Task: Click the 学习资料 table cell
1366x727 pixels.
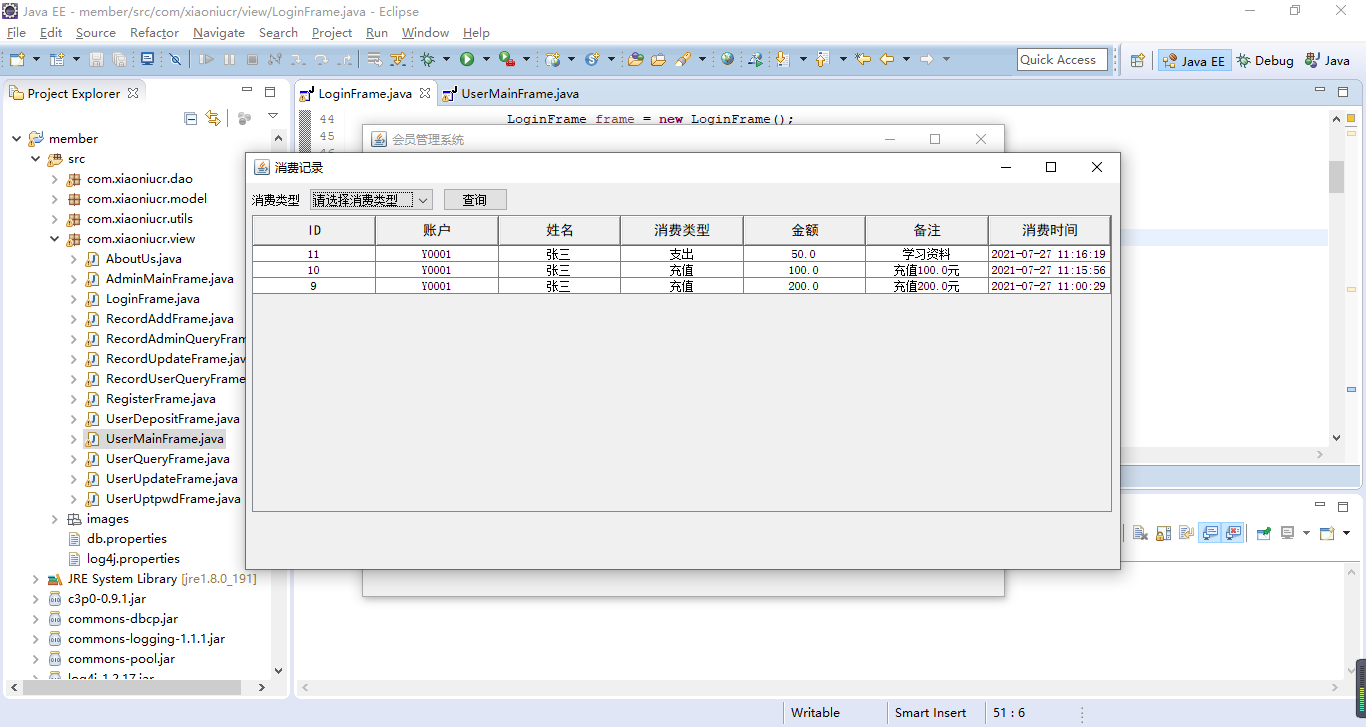Action: 927,254
